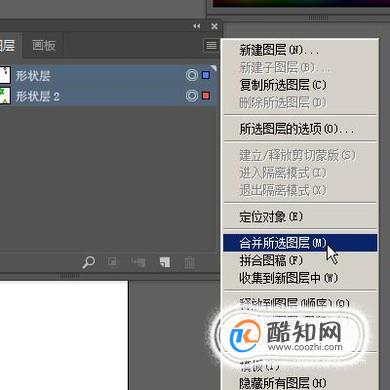390x390 pixels.
Task: Choose 复制所选图层(C) menu item
Action: click(300, 85)
